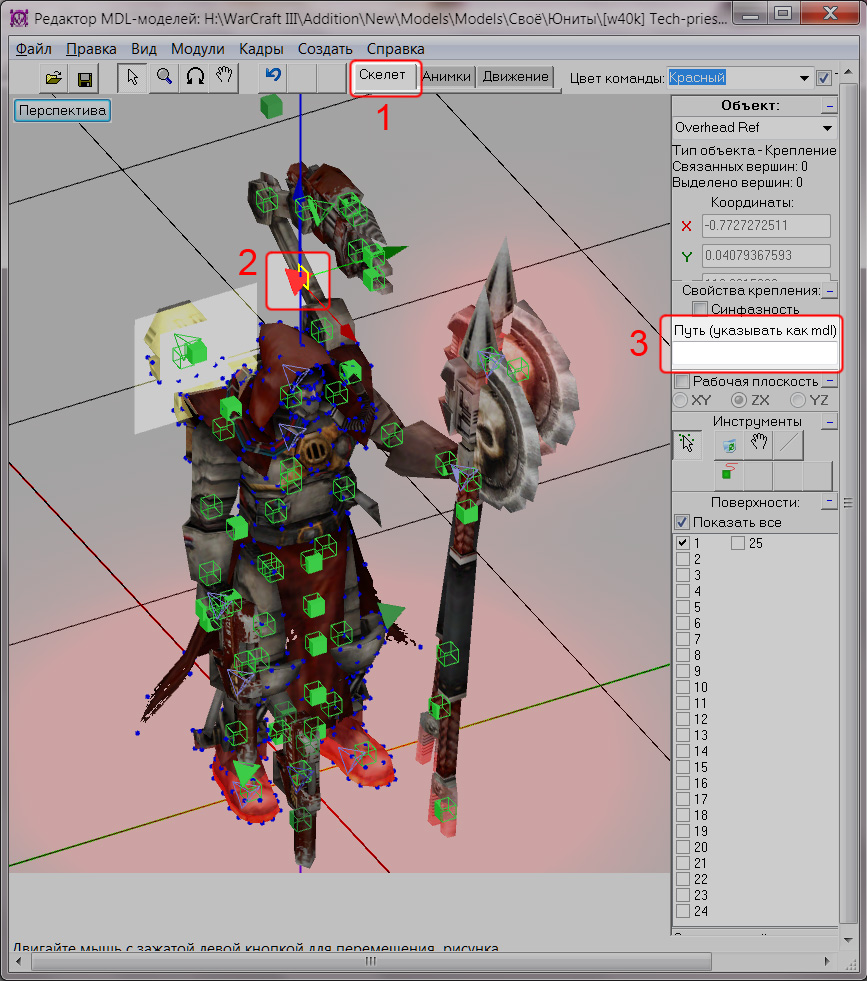Click the Перспектива view button
The width and height of the screenshot is (867, 981).
(x=62, y=111)
